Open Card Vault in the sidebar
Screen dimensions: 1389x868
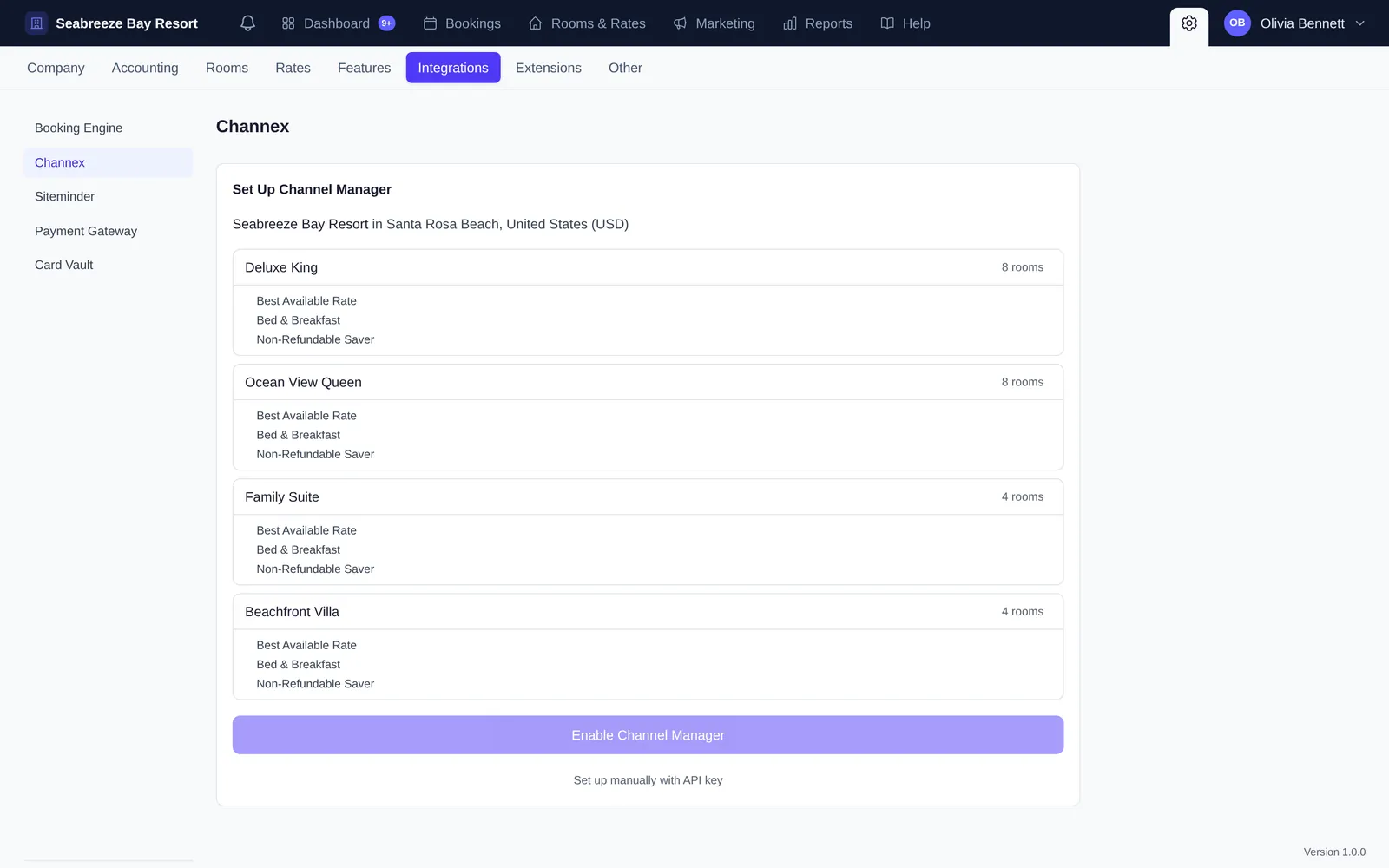pyautogui.click(x=108, y=265)
